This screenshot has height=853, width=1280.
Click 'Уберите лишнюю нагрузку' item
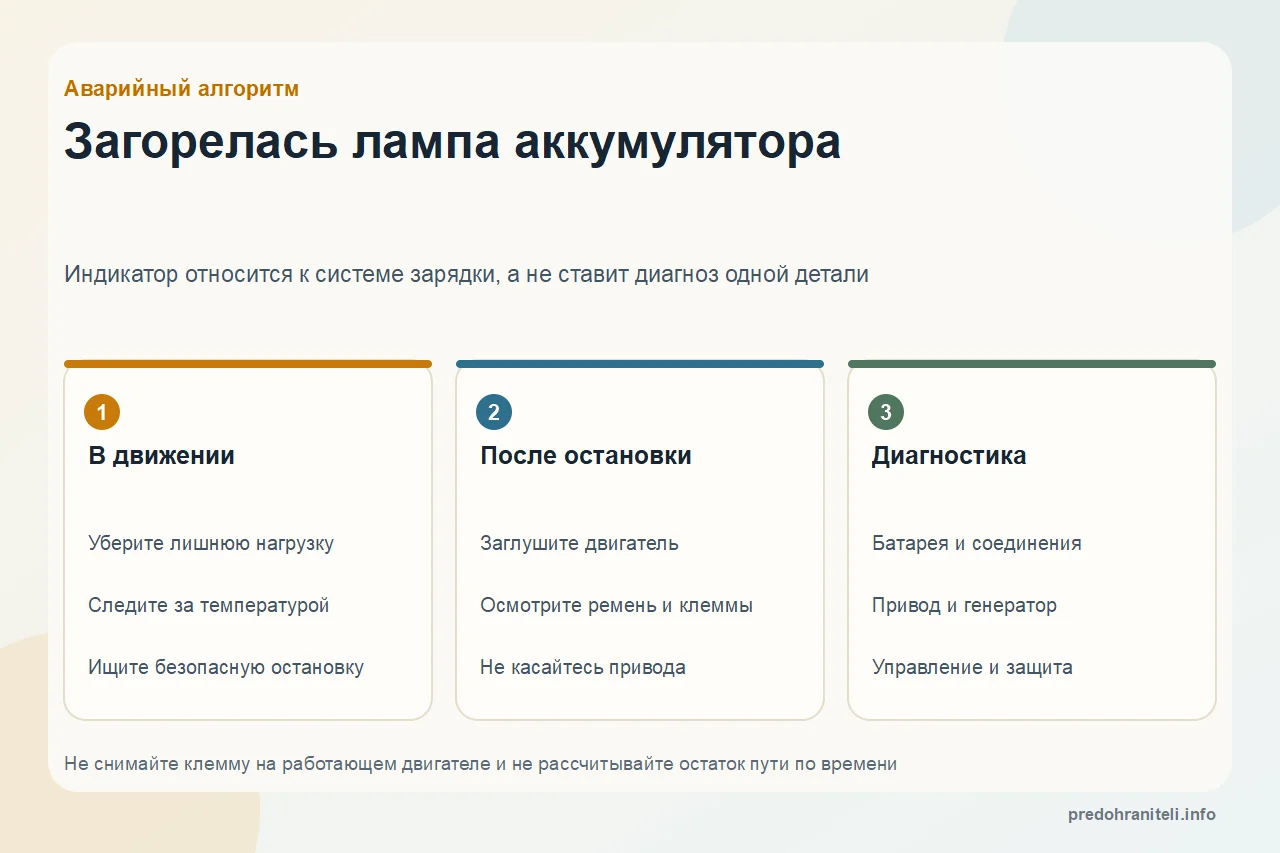pyautogui.click(x=211, y=544)
